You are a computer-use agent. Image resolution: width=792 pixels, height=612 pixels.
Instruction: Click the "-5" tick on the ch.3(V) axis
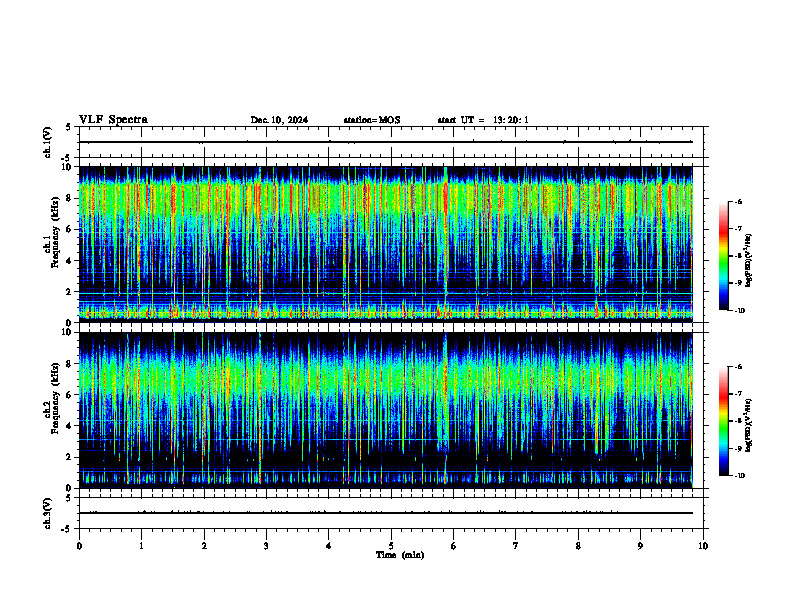[67, 529]
